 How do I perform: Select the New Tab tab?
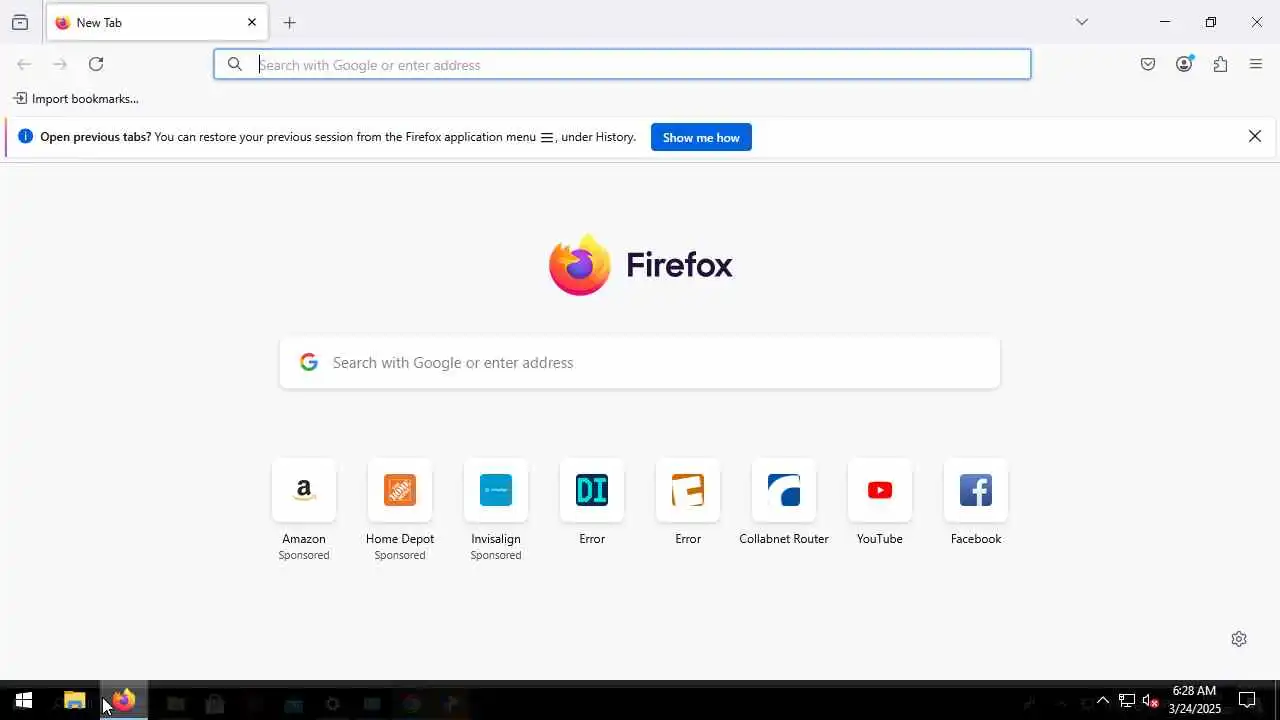[x=157, y=22]
